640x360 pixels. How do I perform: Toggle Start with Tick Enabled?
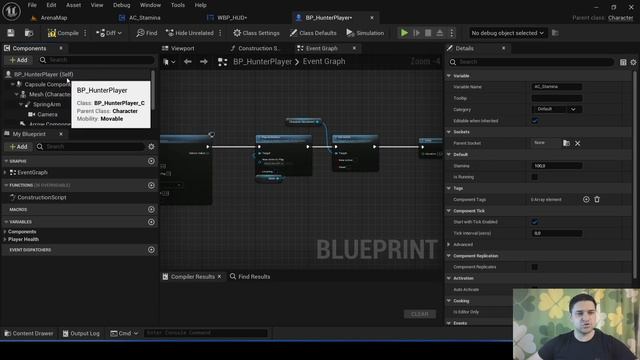click(x=535, y=222)
